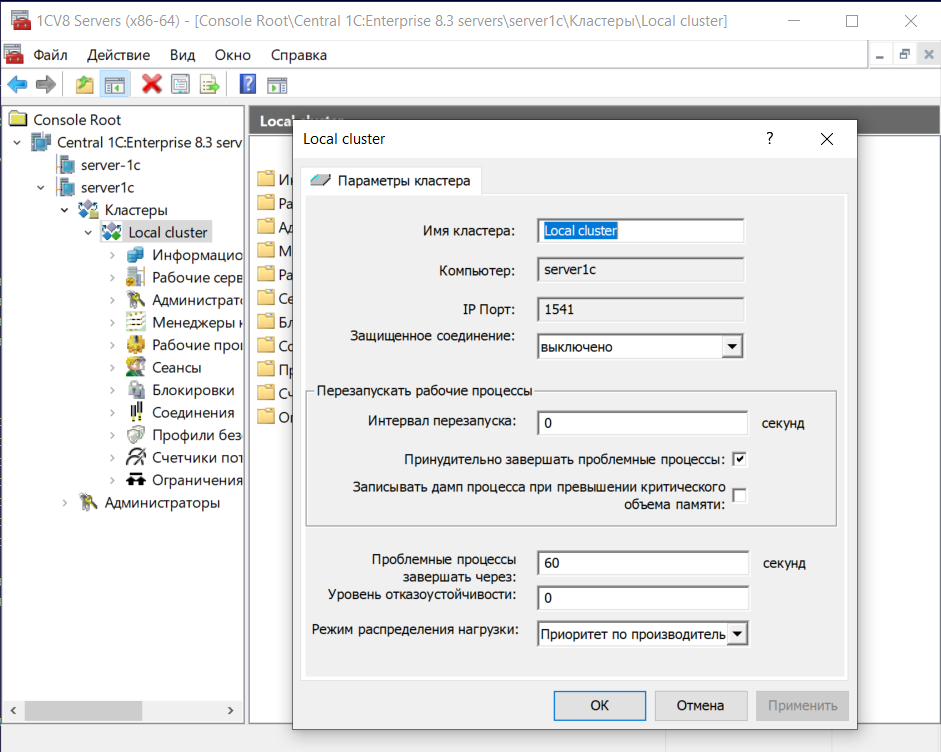Screen dimensions: 941x752
Task: Open the Действие menu
Action: [x=118, y=55]
